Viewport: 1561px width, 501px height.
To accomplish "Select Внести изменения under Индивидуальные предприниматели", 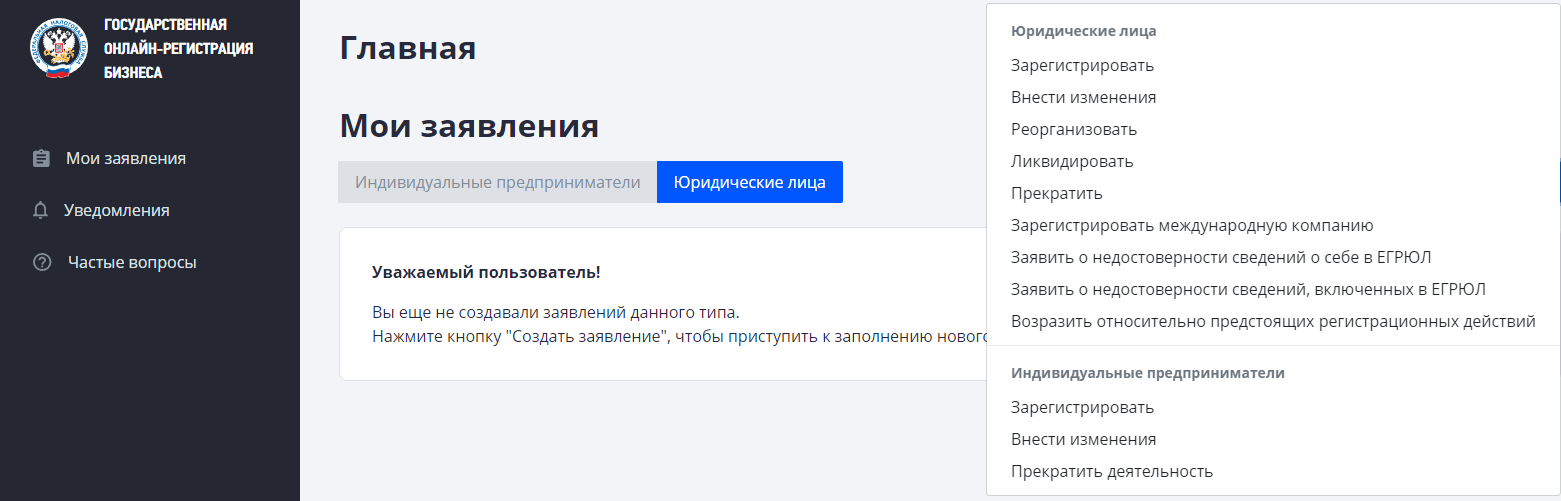I will pyautogui.click(x=1083, y=439).
